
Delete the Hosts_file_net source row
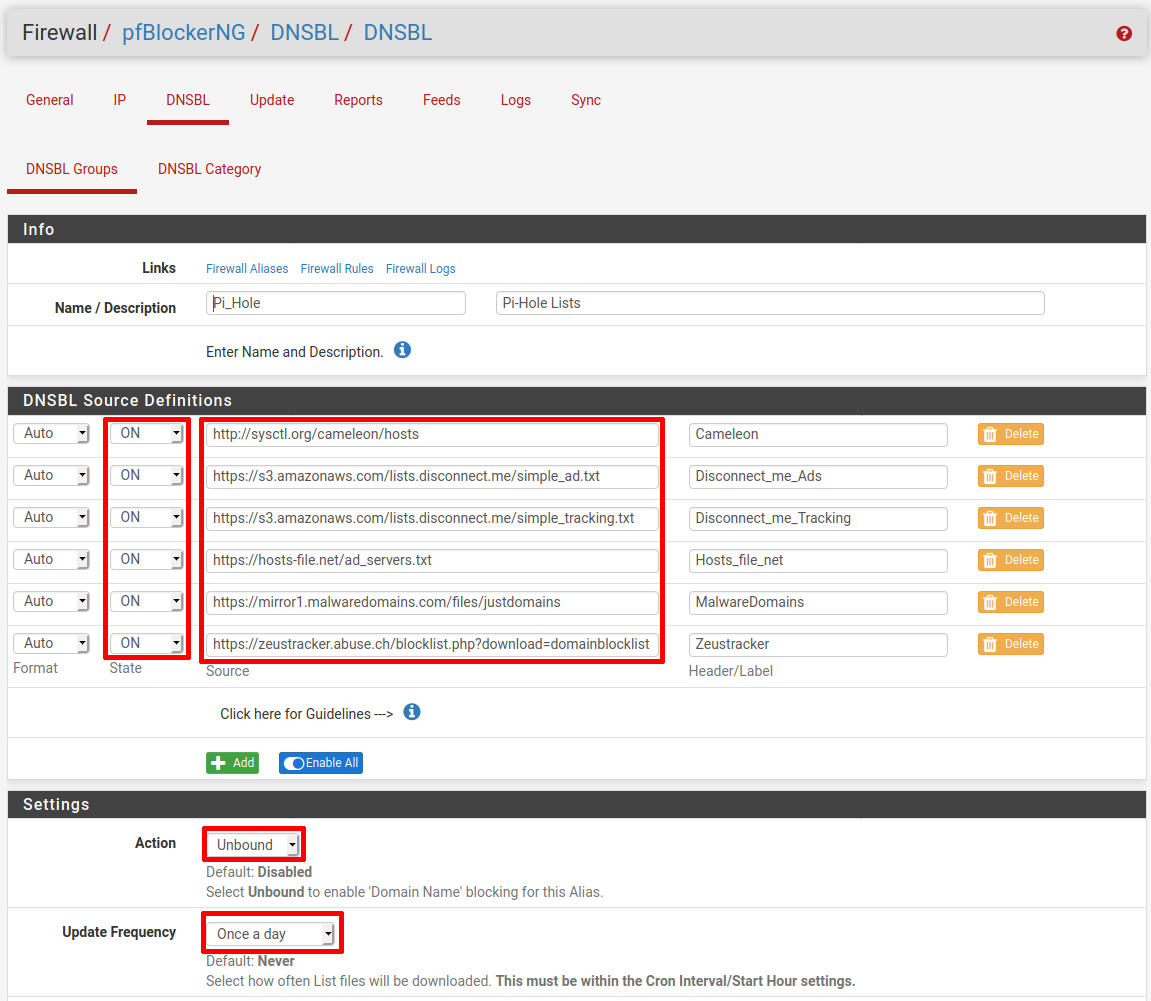click(1011, 560)
